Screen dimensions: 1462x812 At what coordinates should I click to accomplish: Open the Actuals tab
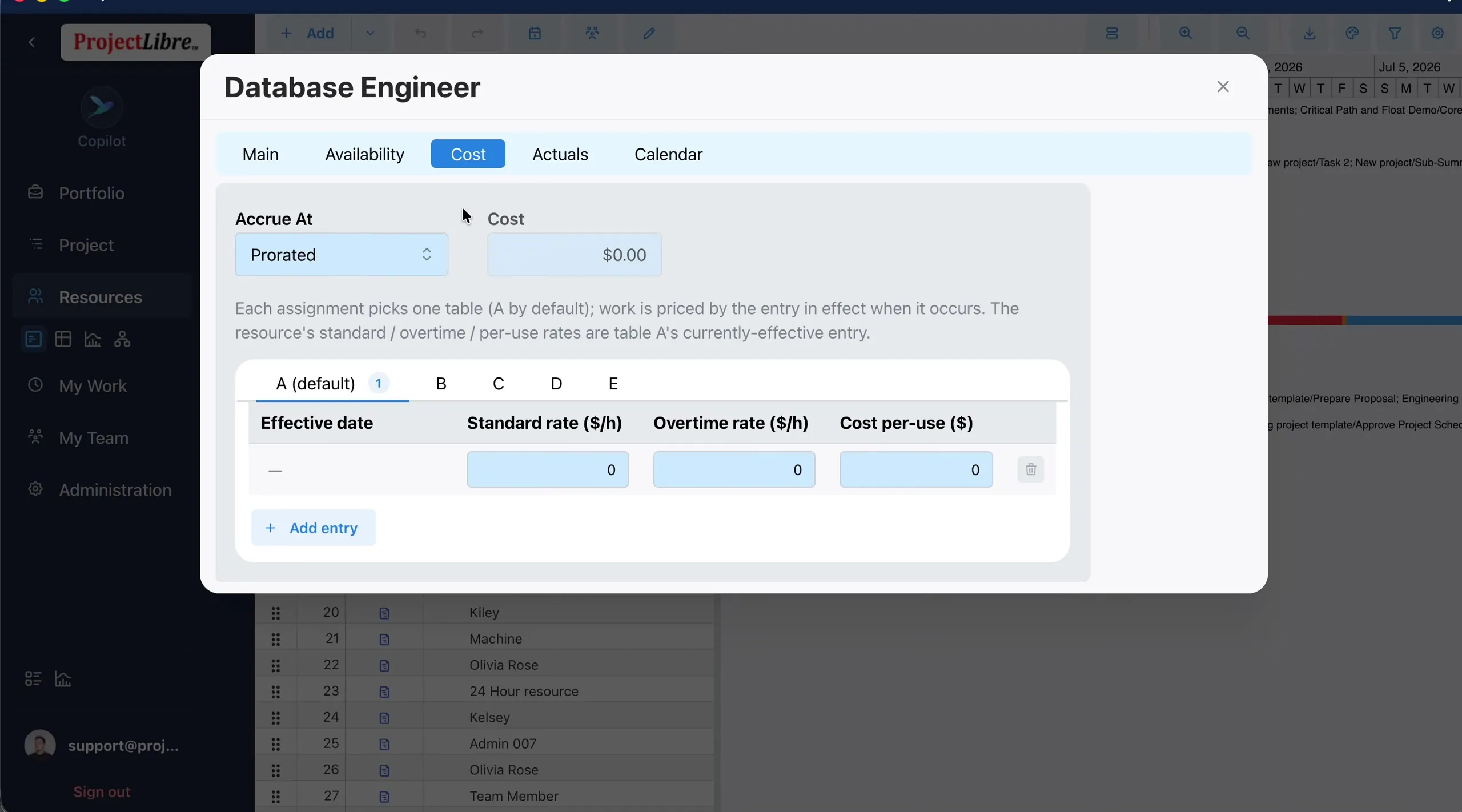click(x=560, y=154)
